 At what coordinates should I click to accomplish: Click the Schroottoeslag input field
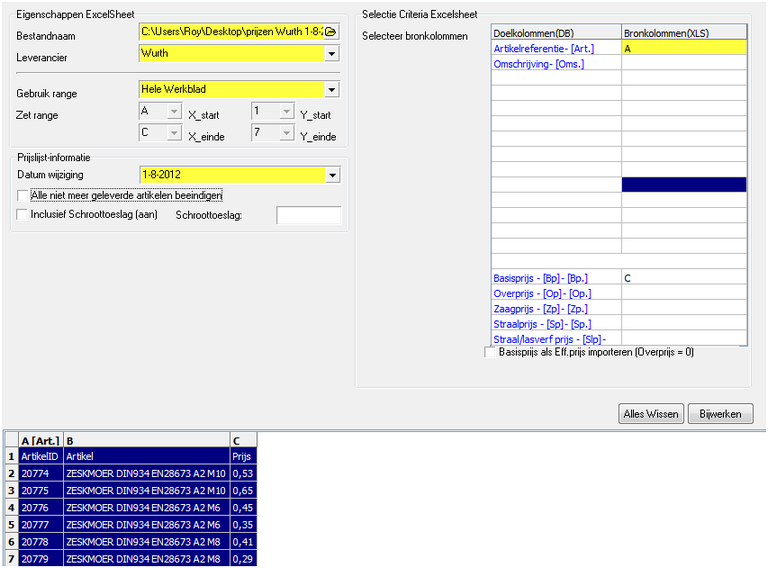click(309, 215)
